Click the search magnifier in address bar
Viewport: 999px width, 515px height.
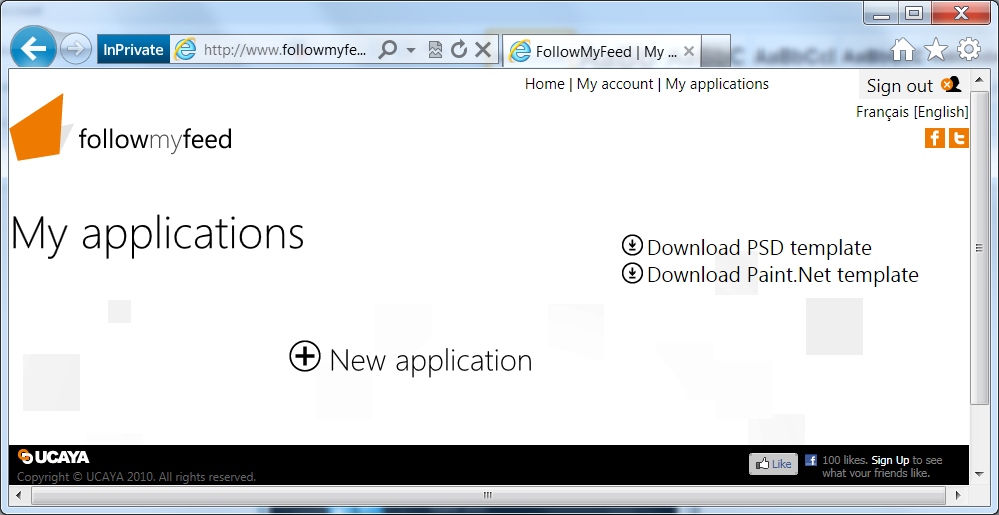coord(388,49)
